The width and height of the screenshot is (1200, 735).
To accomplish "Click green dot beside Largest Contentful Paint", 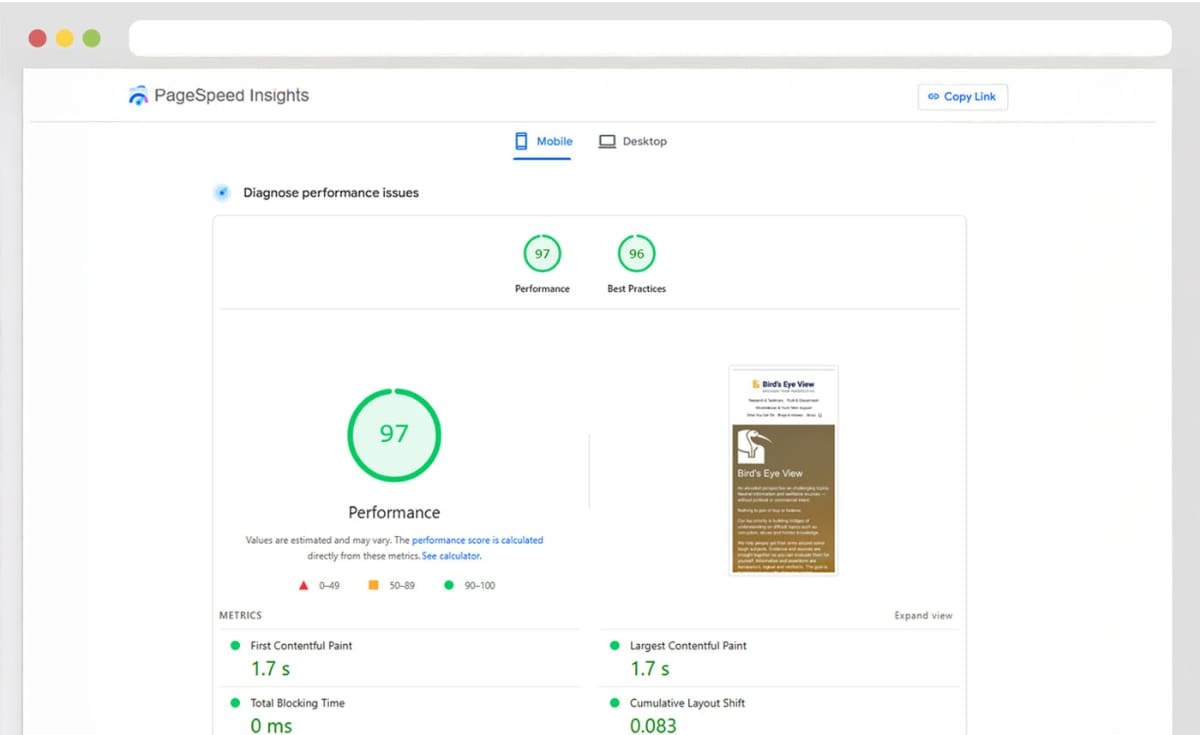I will (x=614, y=646).
